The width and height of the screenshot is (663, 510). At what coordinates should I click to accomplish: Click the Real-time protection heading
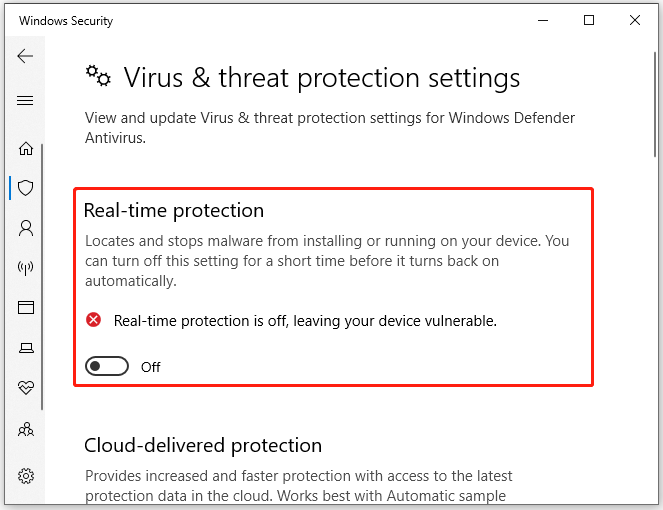[x=174, y=210]
